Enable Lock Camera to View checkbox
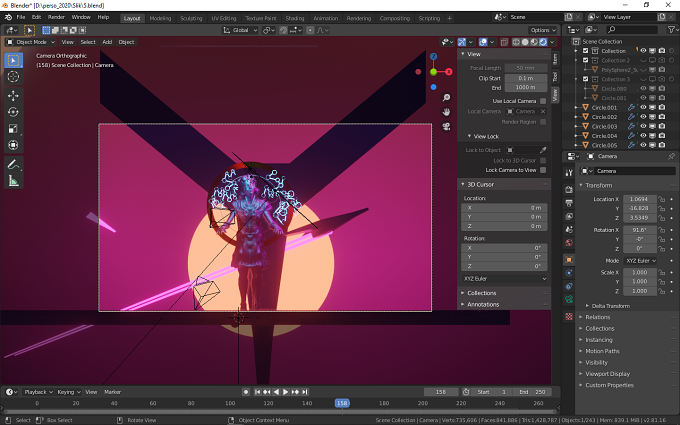 click(543, 170)
